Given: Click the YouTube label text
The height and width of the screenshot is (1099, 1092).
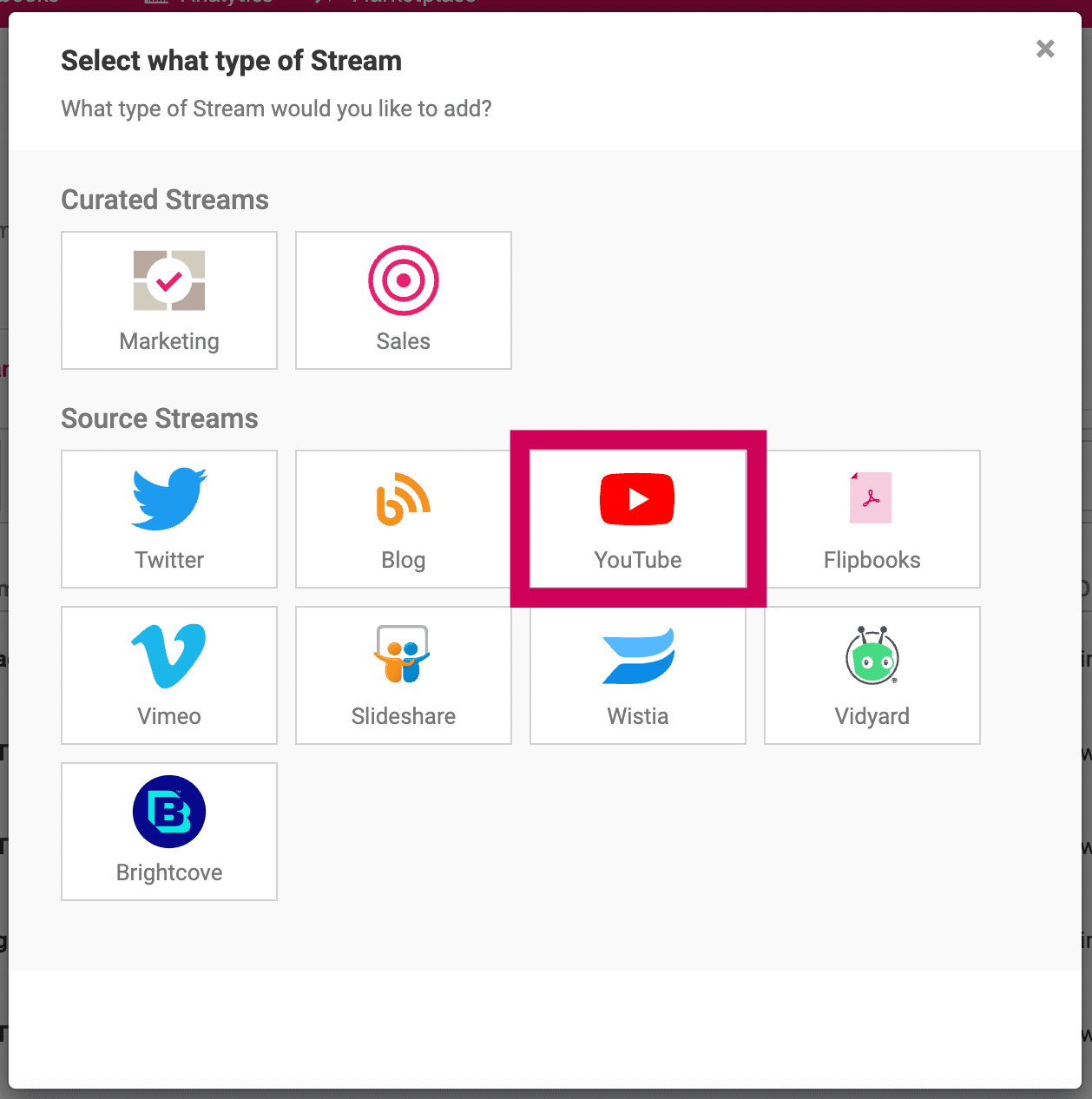Looking at the screenshot, I should click(x=638, y=560).
